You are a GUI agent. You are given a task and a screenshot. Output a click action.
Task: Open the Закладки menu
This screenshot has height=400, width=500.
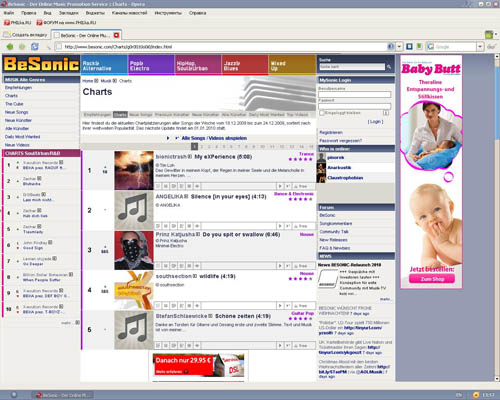(x=69, y=13)
